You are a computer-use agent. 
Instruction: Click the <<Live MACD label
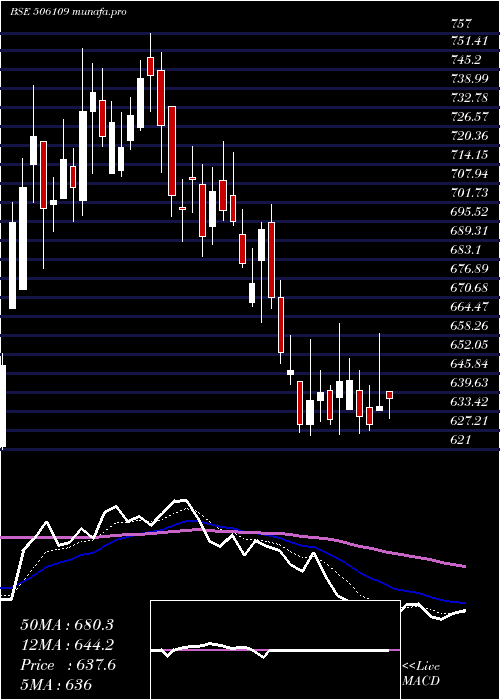click(421, 674)
